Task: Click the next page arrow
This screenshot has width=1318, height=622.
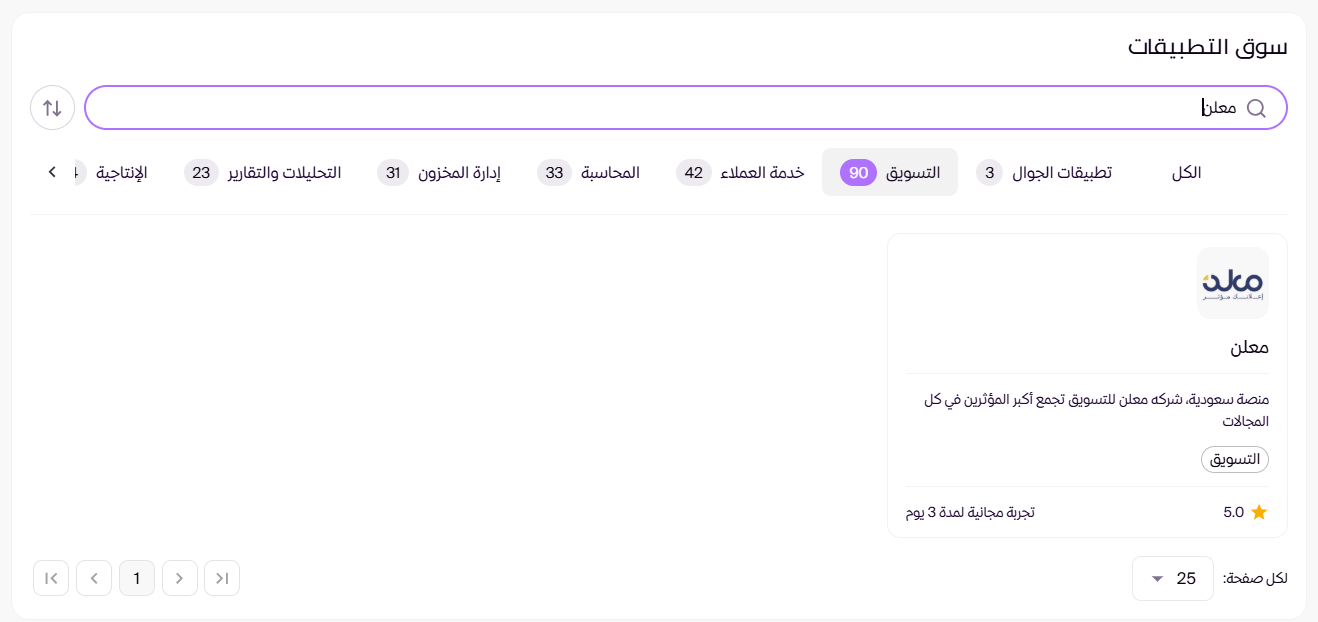Action: (x=179, y=578)
